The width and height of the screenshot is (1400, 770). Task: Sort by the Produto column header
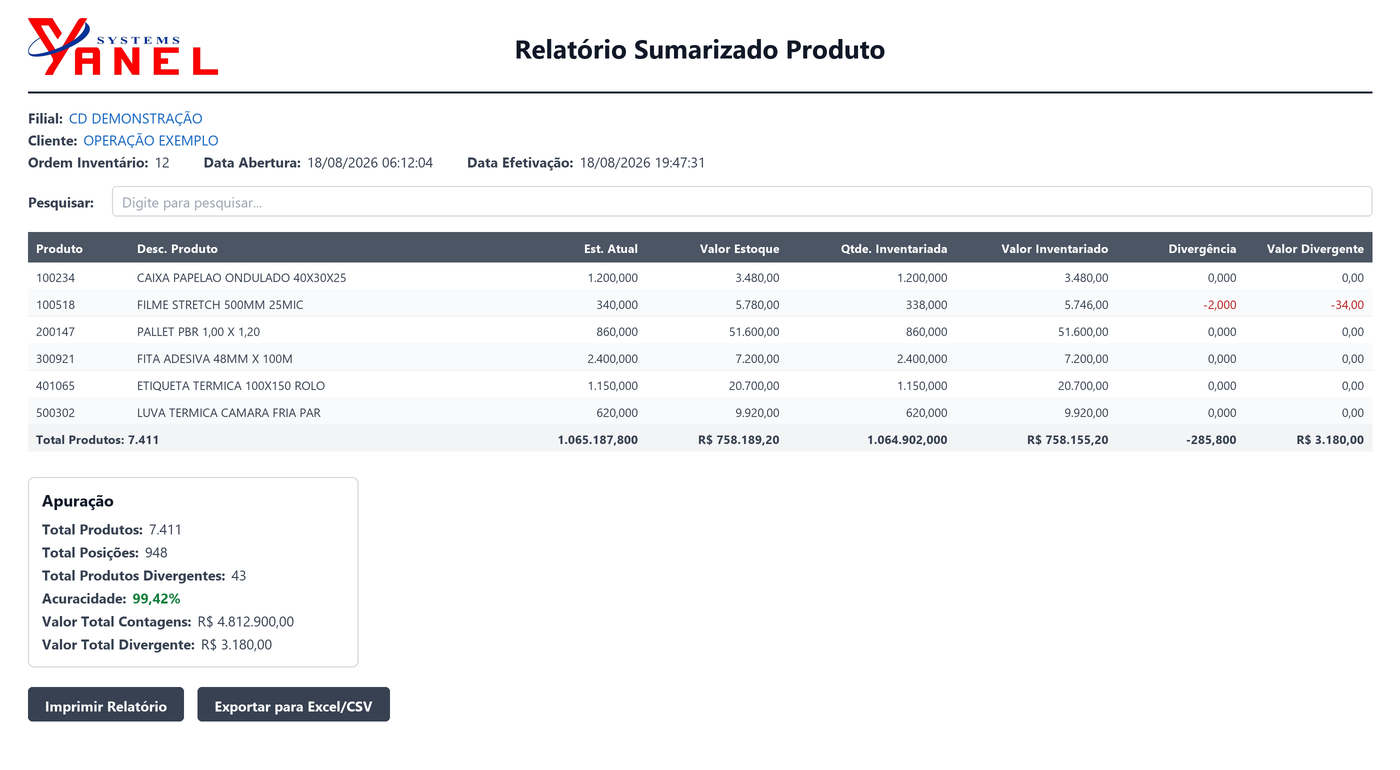point(59,249)
